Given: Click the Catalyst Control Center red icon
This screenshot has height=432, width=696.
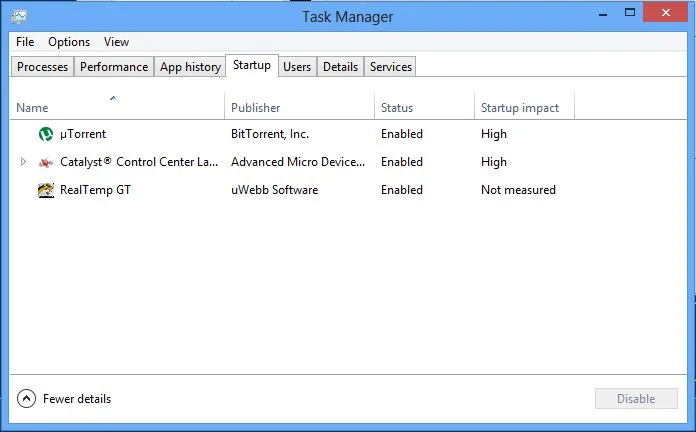Looking at the screenshot, I should [46, 162].
